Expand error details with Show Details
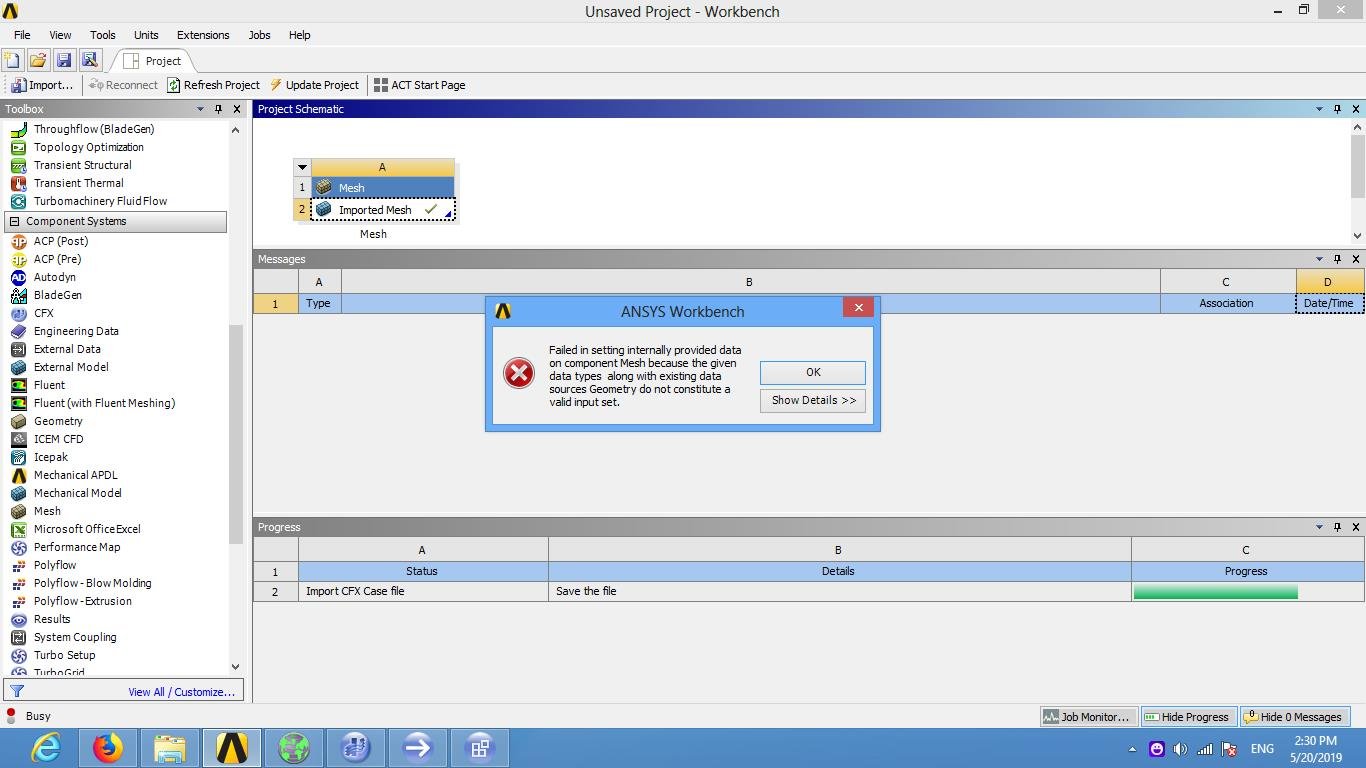Viewport: 1366px width, 768px height. [x=813, y=400]
